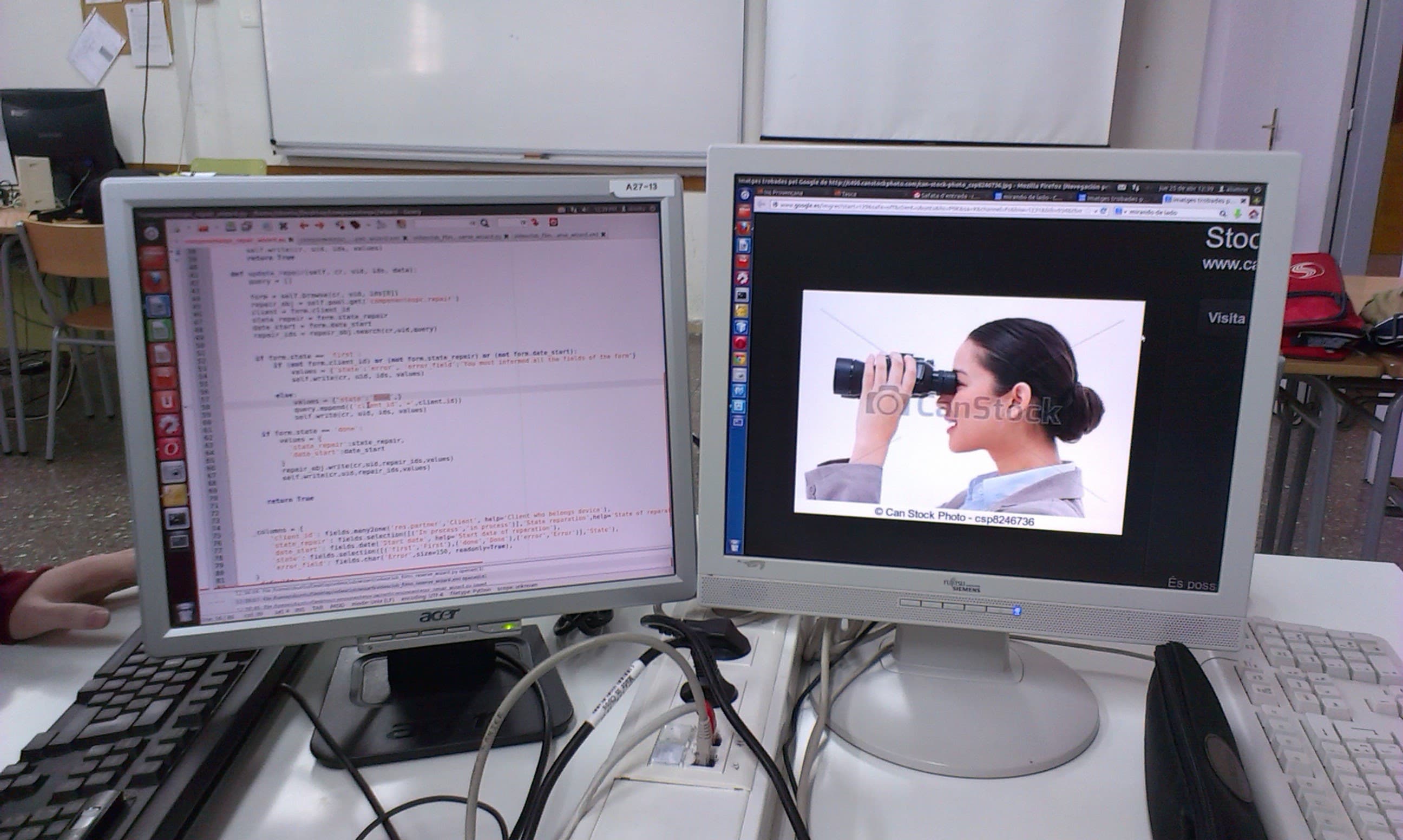Click the red Quit icon in Geany toolbar
1403x840 pixels.
[x=554, y=222]
